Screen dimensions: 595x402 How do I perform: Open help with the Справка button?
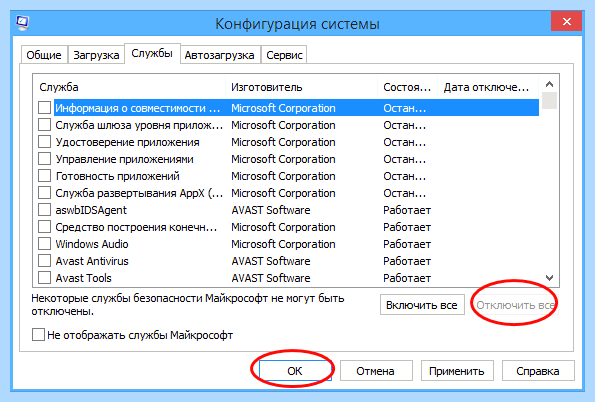click(538, 370)
